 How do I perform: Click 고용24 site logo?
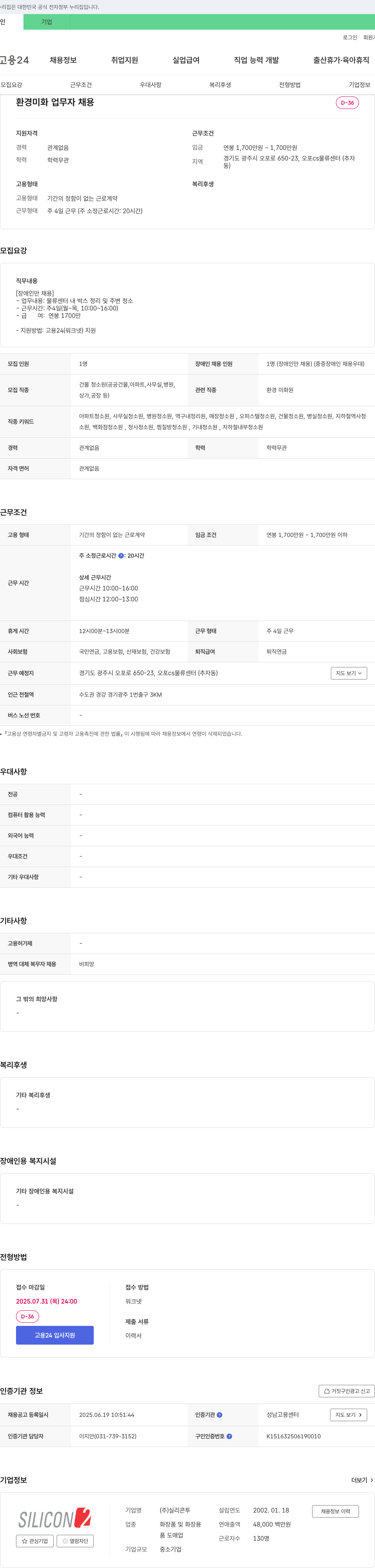(x=14, y=60)
